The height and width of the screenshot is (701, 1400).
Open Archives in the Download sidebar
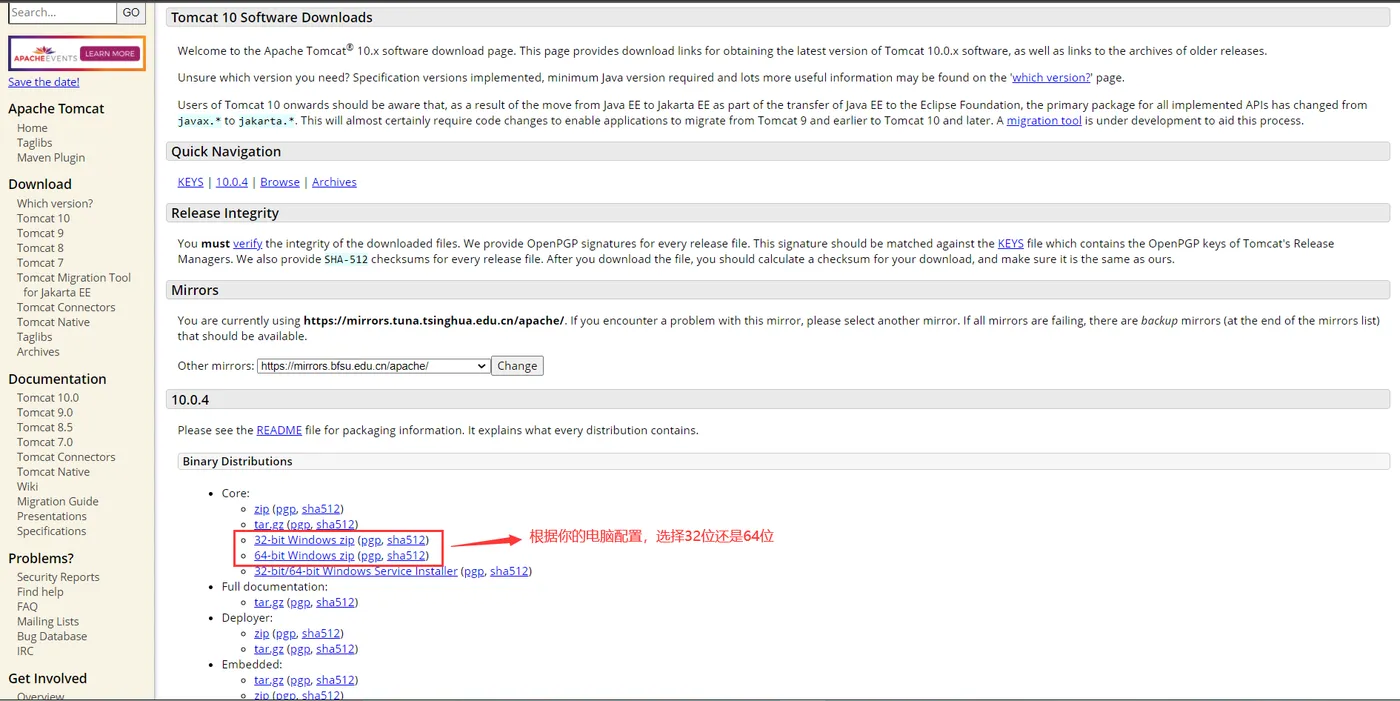(38, 352)
